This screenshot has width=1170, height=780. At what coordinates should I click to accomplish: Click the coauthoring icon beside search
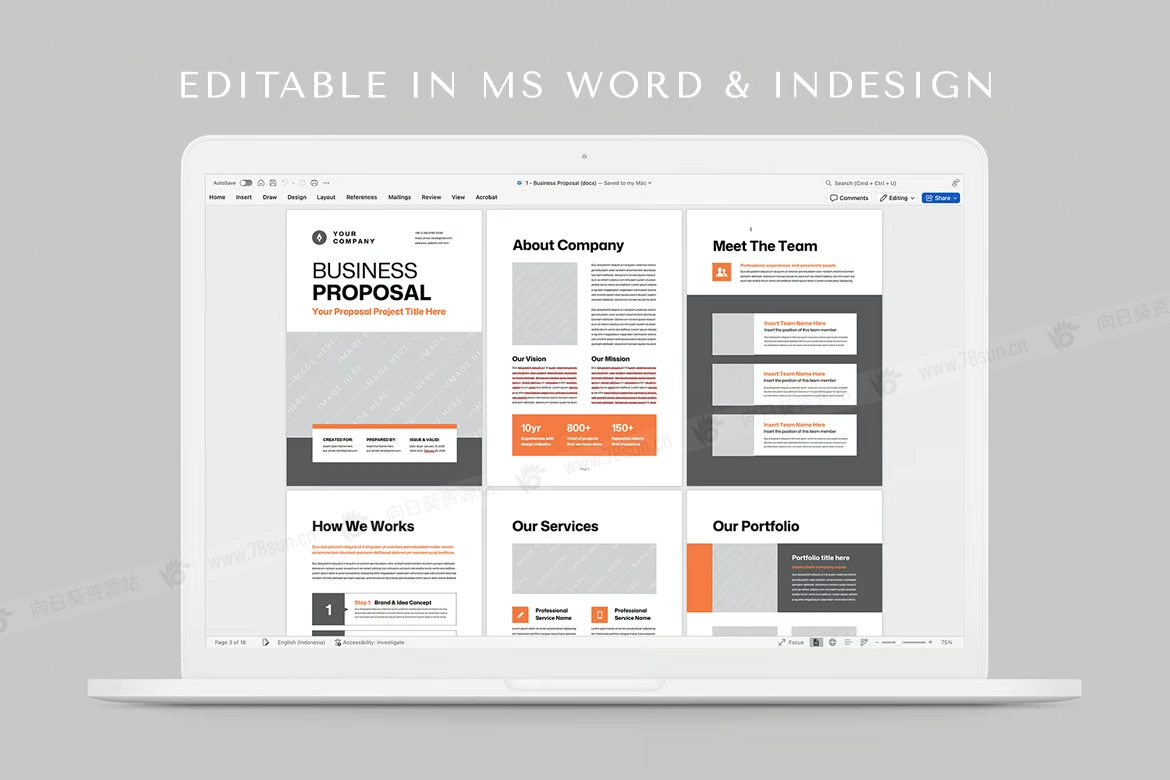pyautogui.click(x=955, y=183)
